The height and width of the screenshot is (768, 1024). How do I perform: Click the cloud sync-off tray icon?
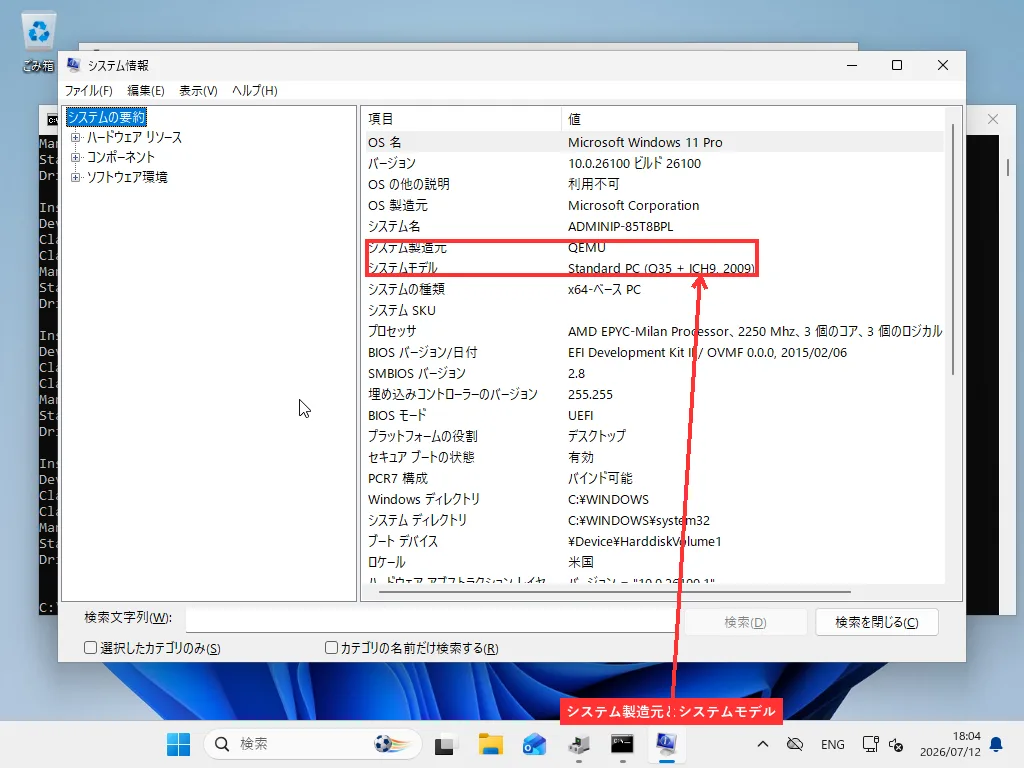tap(795, 744)
